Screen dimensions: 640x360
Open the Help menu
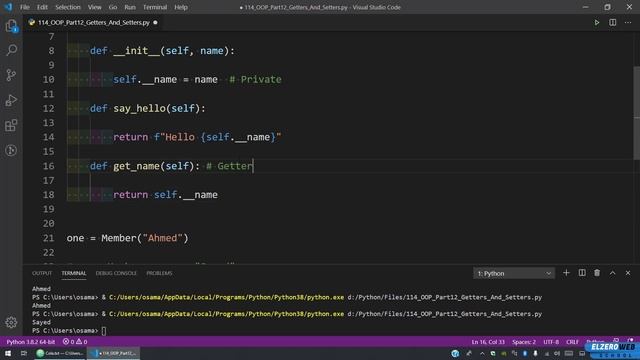point(181,7)
